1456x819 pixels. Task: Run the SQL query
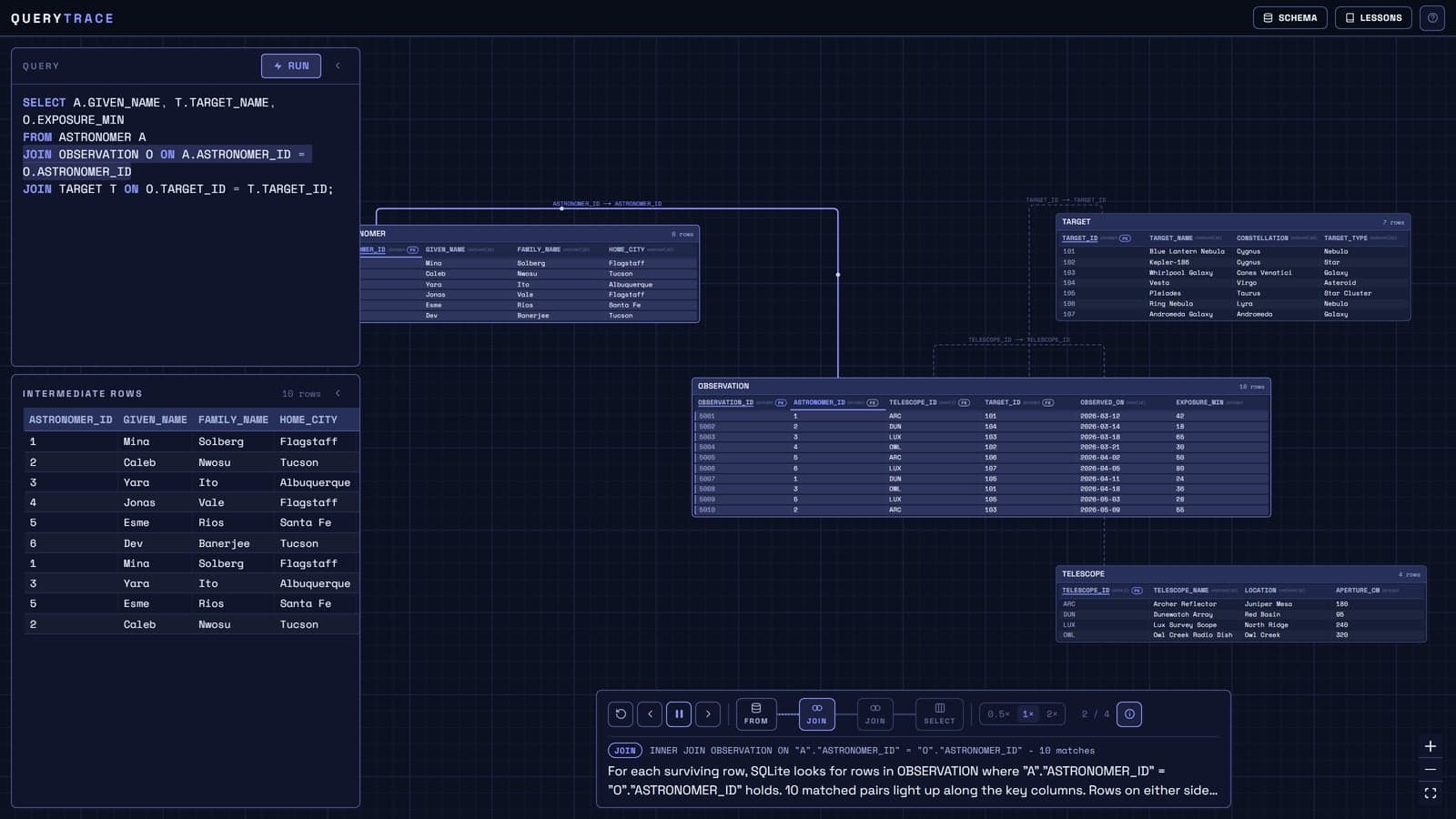[x=291, y=66]
